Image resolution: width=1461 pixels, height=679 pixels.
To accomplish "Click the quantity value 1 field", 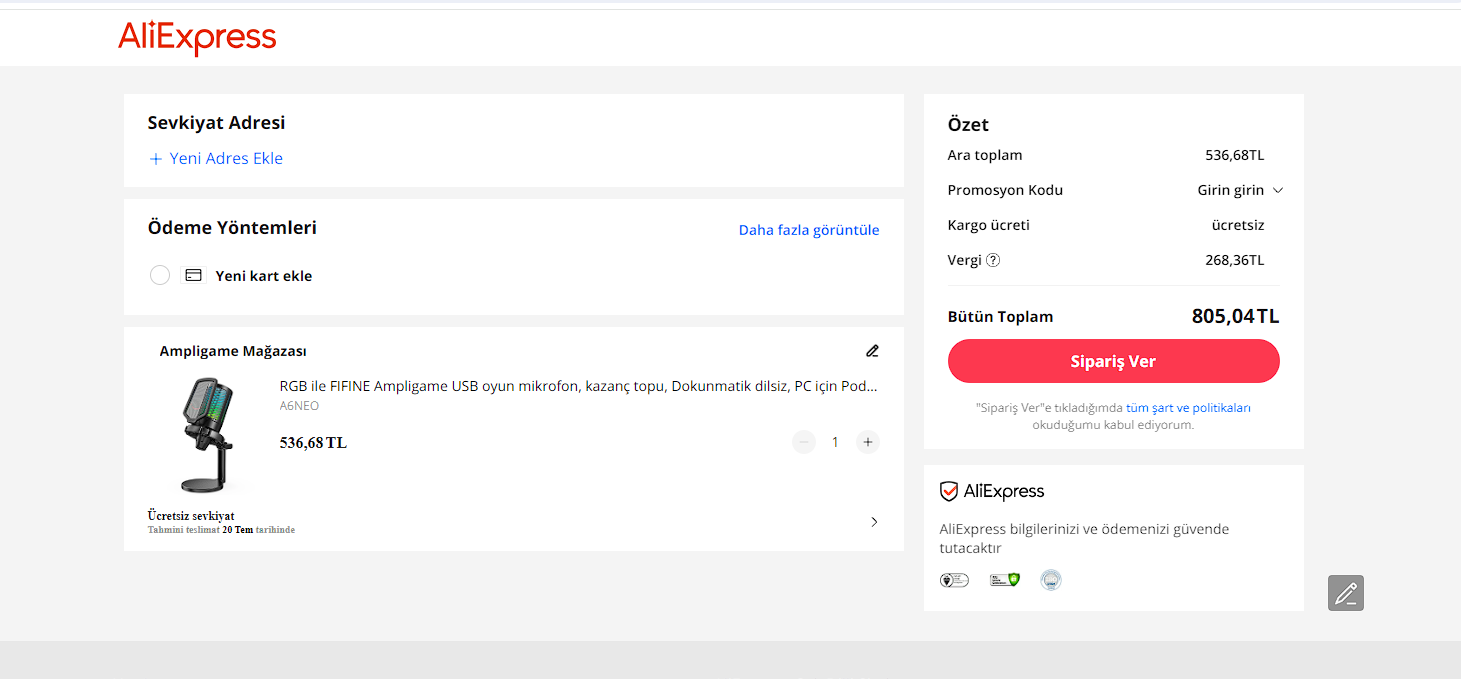I will click(836, 442).
